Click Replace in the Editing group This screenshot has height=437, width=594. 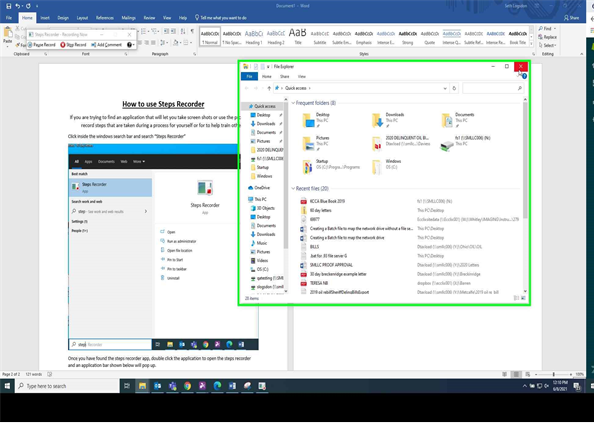click(x=548, y=37)
